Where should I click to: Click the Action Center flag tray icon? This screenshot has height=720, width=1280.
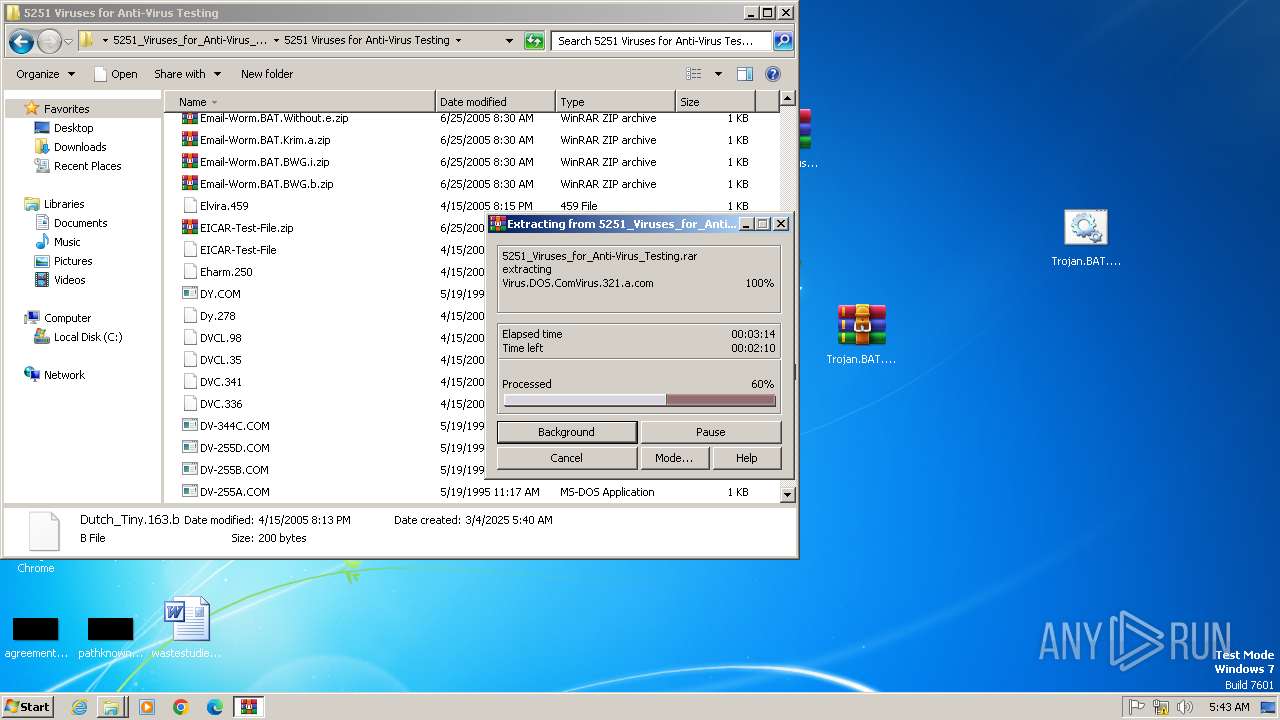tap(1137, 707)
